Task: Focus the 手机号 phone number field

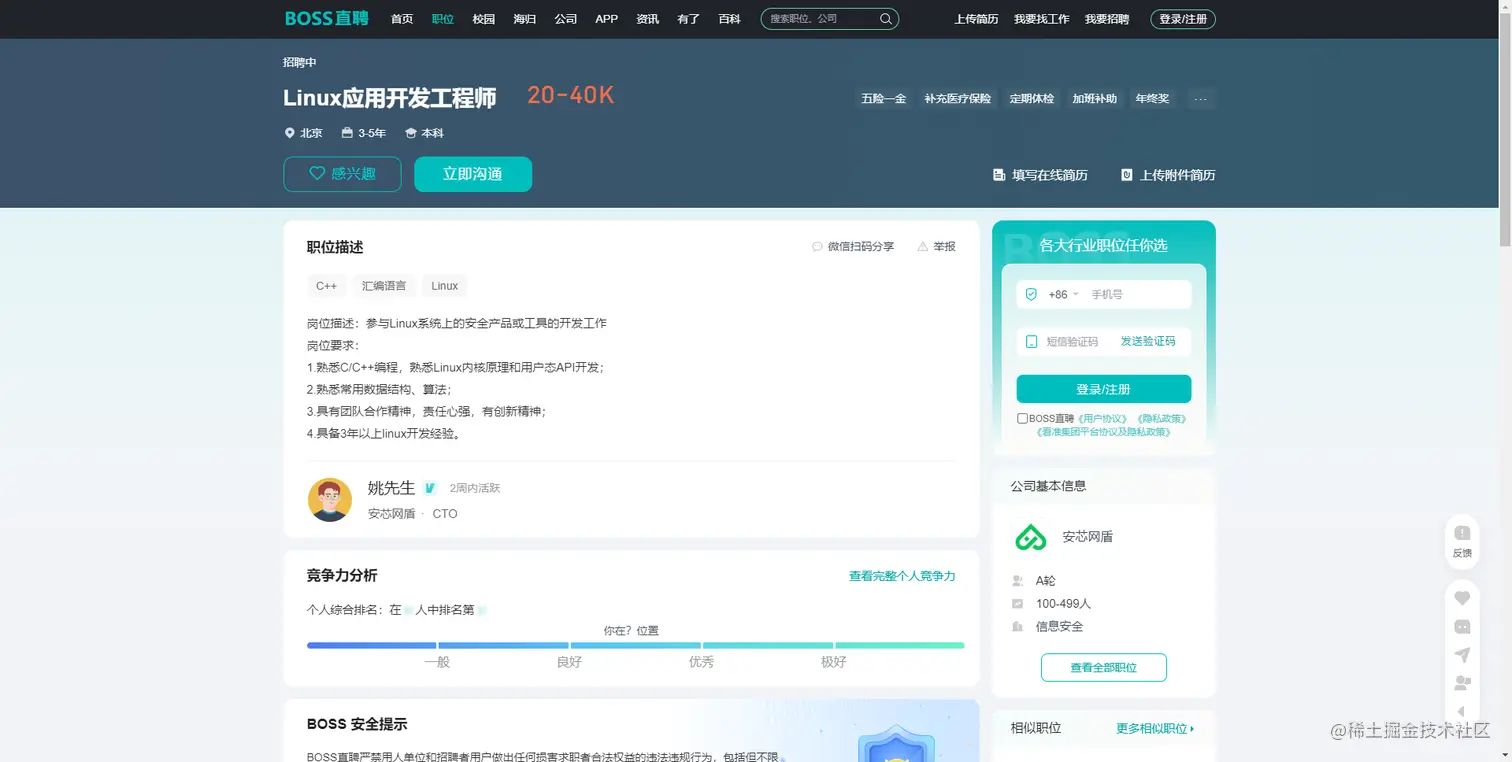Action: (x=1138, y=295)
